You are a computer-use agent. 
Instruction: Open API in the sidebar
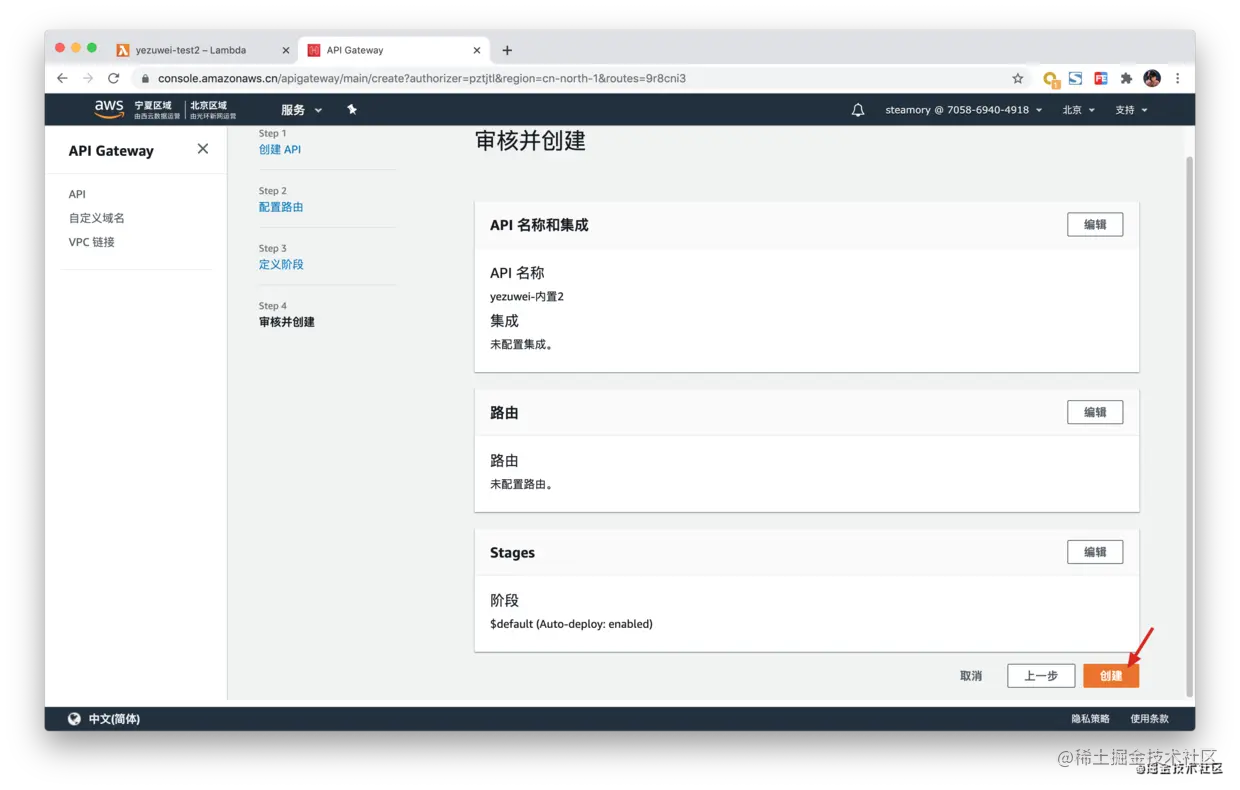click(x=77, y=194)
